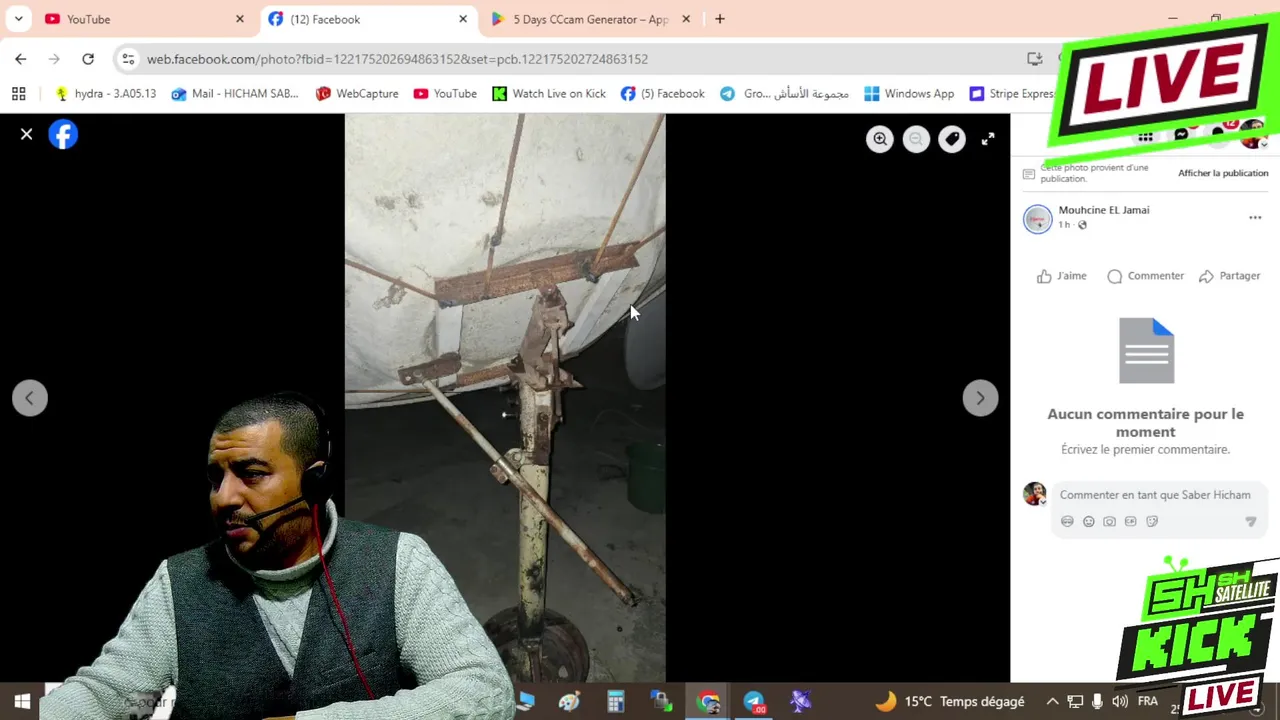This screenshot has height=720, width=1280.
Task: Send the comment with arrow icon
Action: click(x=1250, y=521)
